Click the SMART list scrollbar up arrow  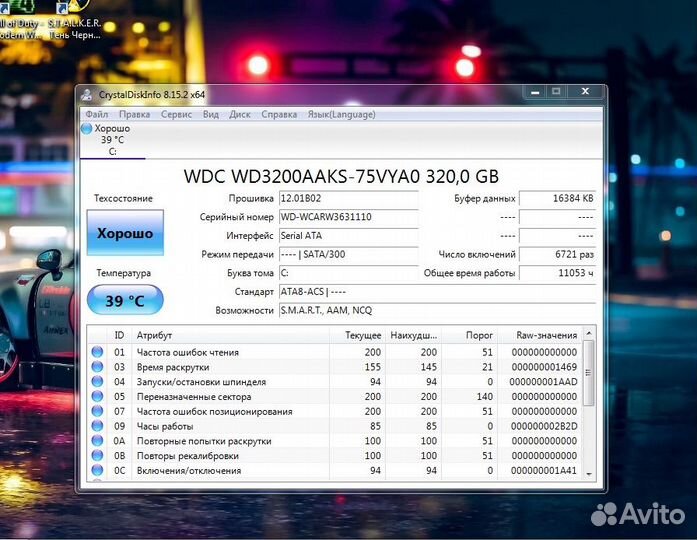pyautogui.click(x=589, y=333)
